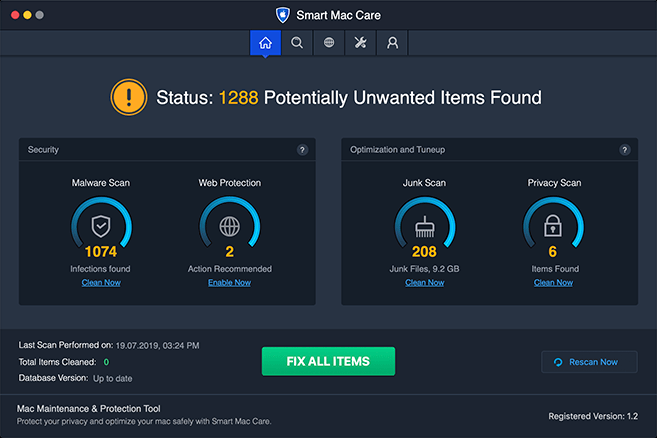This screenshot has width=657, height=438.
Task: Open the Home tab icon
Action: tap(265, 43)
